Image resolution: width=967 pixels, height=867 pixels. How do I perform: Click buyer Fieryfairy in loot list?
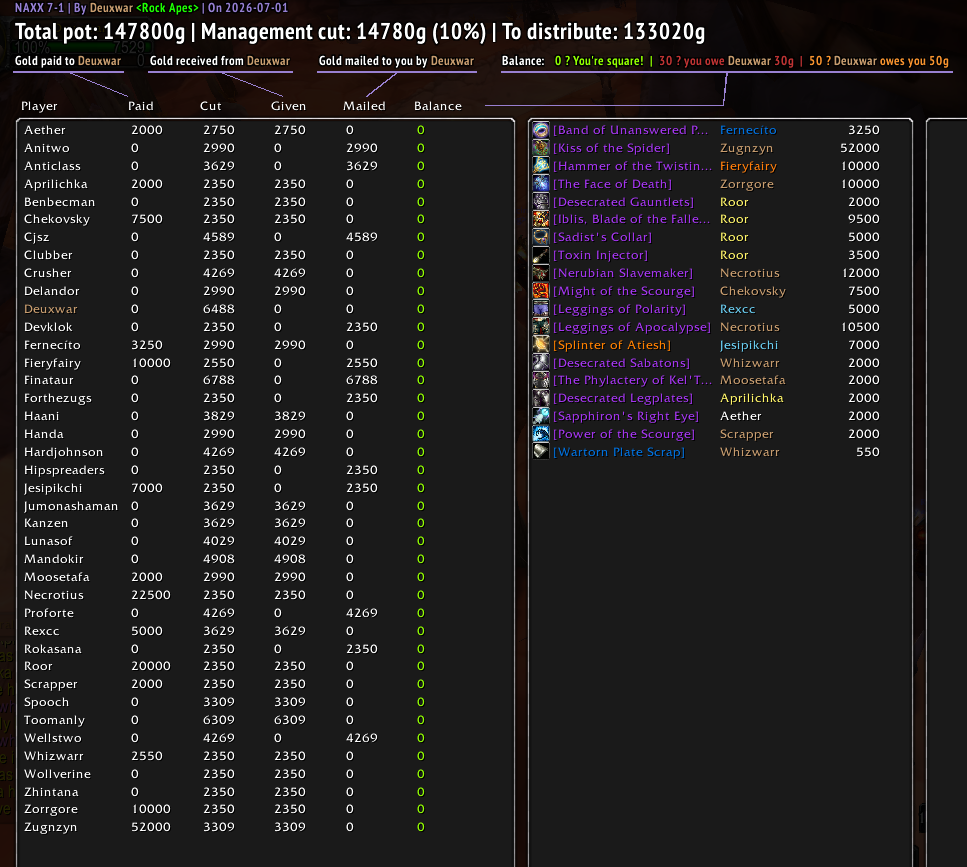click(x=748, y=166)
